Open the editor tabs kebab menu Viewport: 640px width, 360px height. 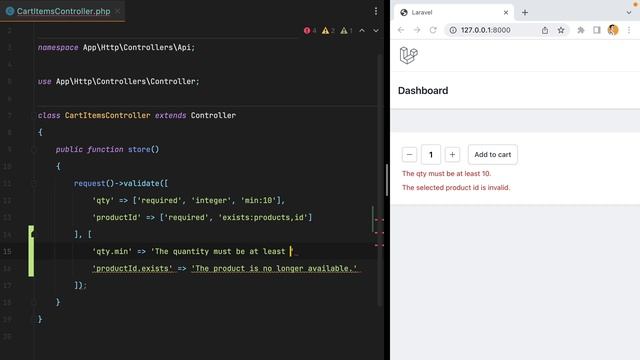376,11
